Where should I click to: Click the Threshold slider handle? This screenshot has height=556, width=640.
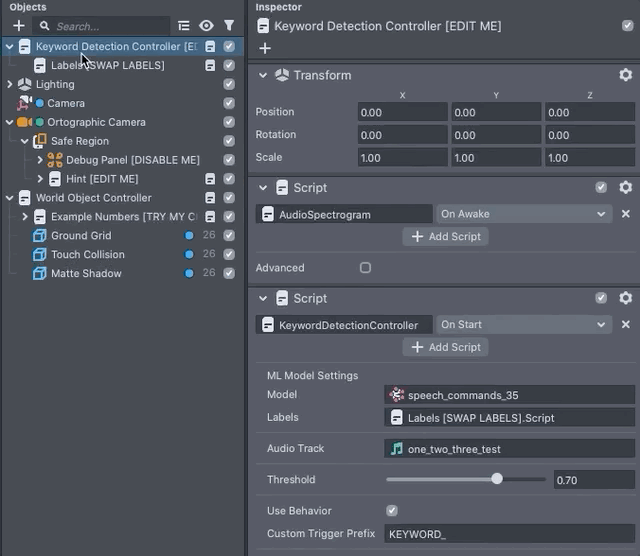tap(497, 480)
